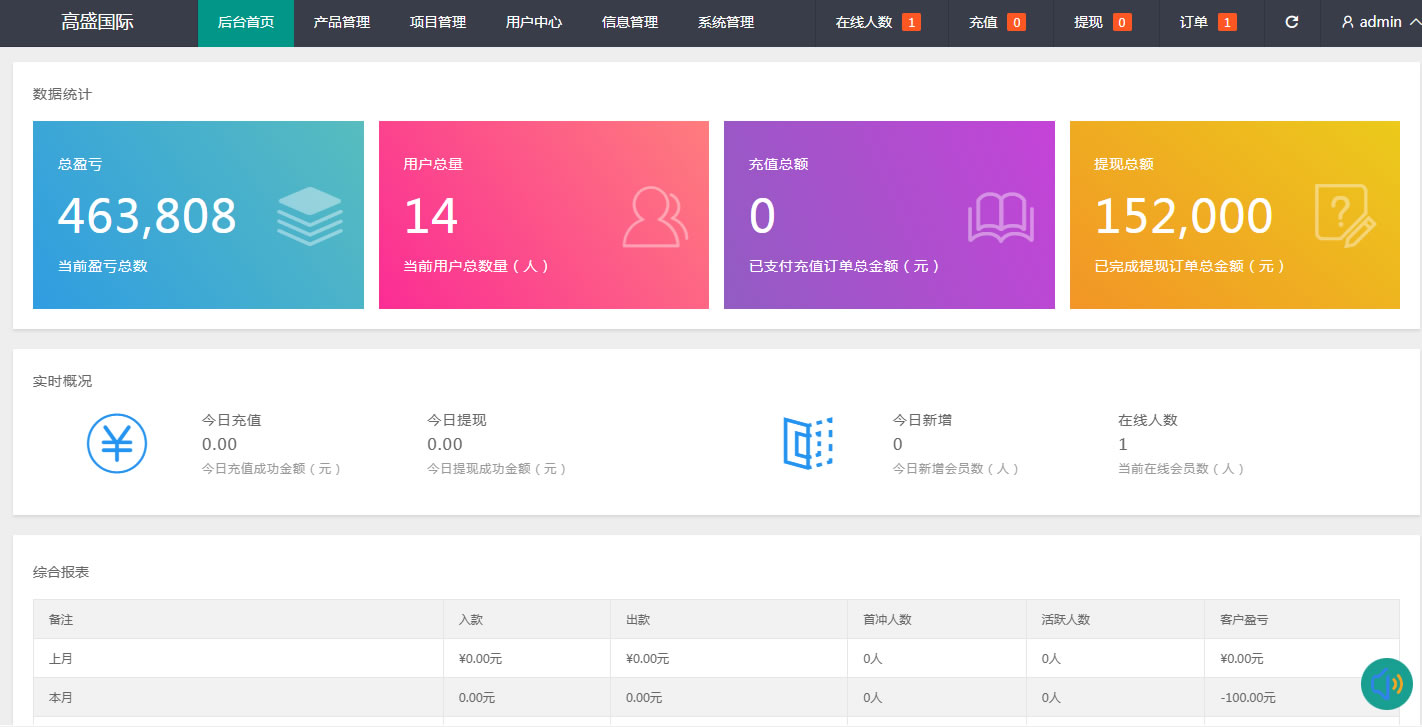Open the 系统管理 menu
Screen dimensions: 1422x727
tap(726, 22)
